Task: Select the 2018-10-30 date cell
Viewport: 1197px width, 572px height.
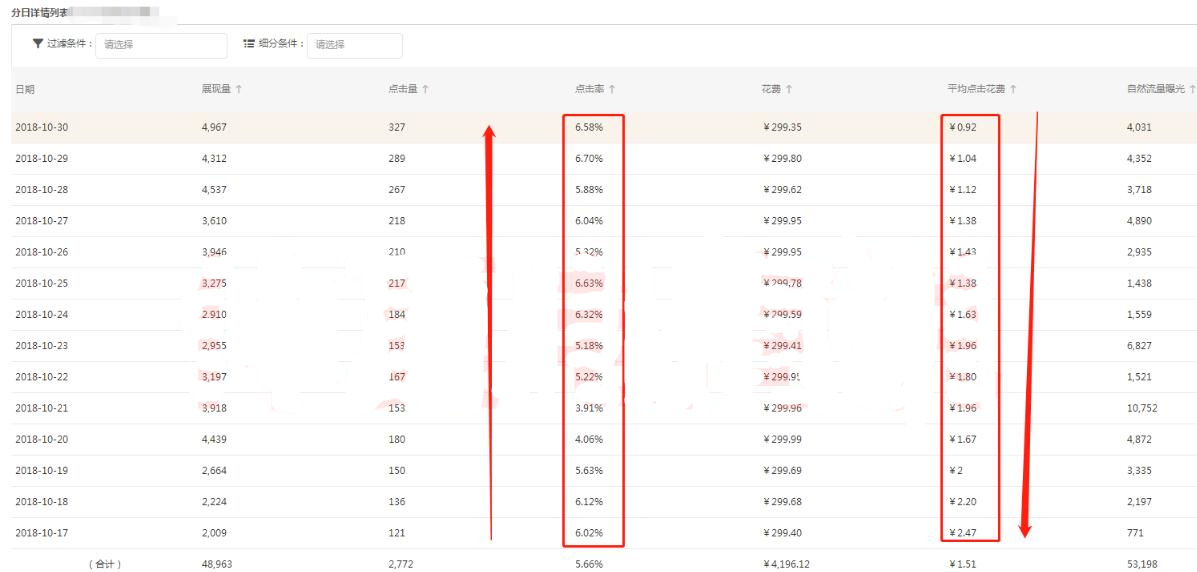Action: 42,128
